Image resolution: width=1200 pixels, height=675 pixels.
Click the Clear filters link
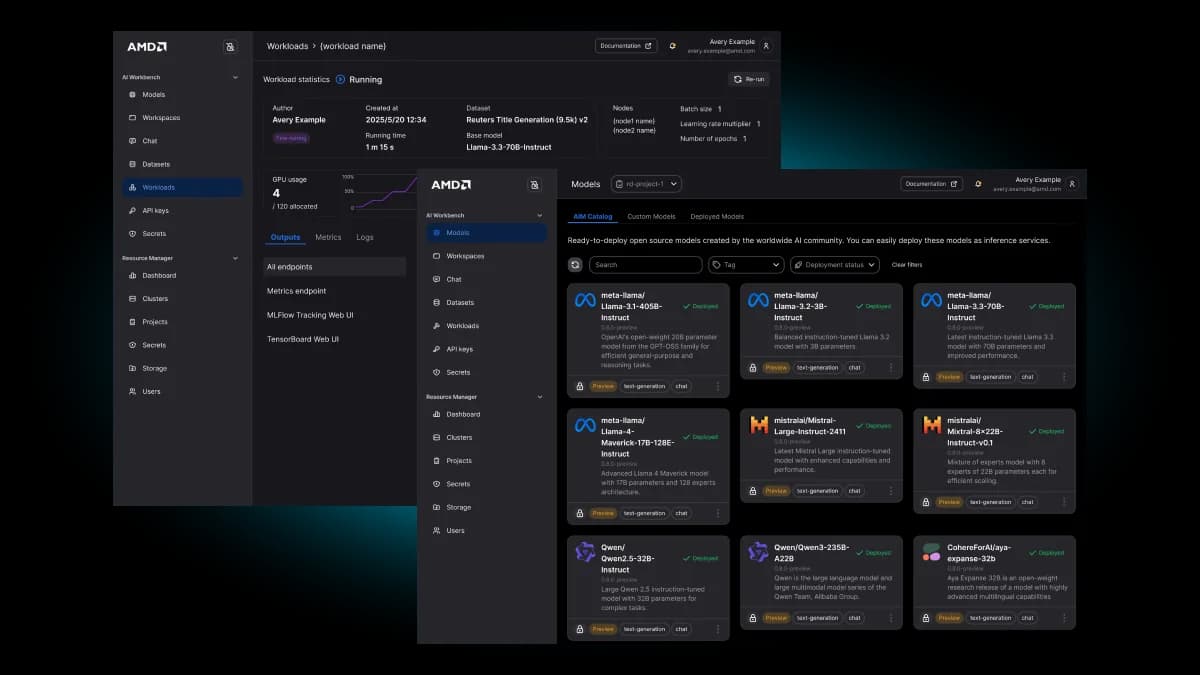pyautogui.click(x=907, y=265)
